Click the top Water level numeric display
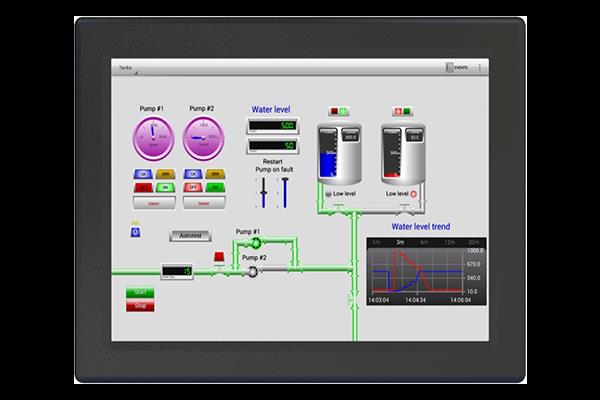This screenshot has height=400, width=600. [271, 126]
